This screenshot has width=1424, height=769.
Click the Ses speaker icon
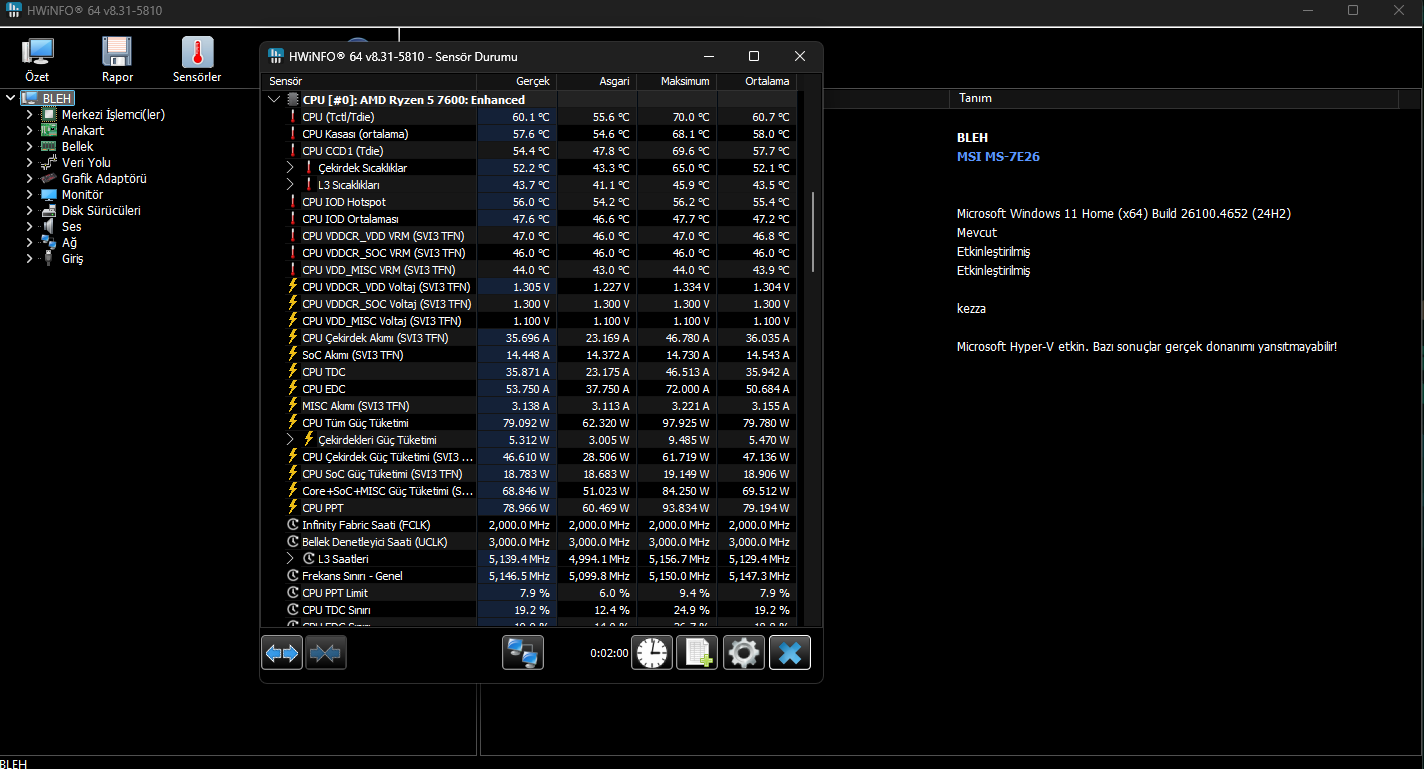click(x=48, y=226)
